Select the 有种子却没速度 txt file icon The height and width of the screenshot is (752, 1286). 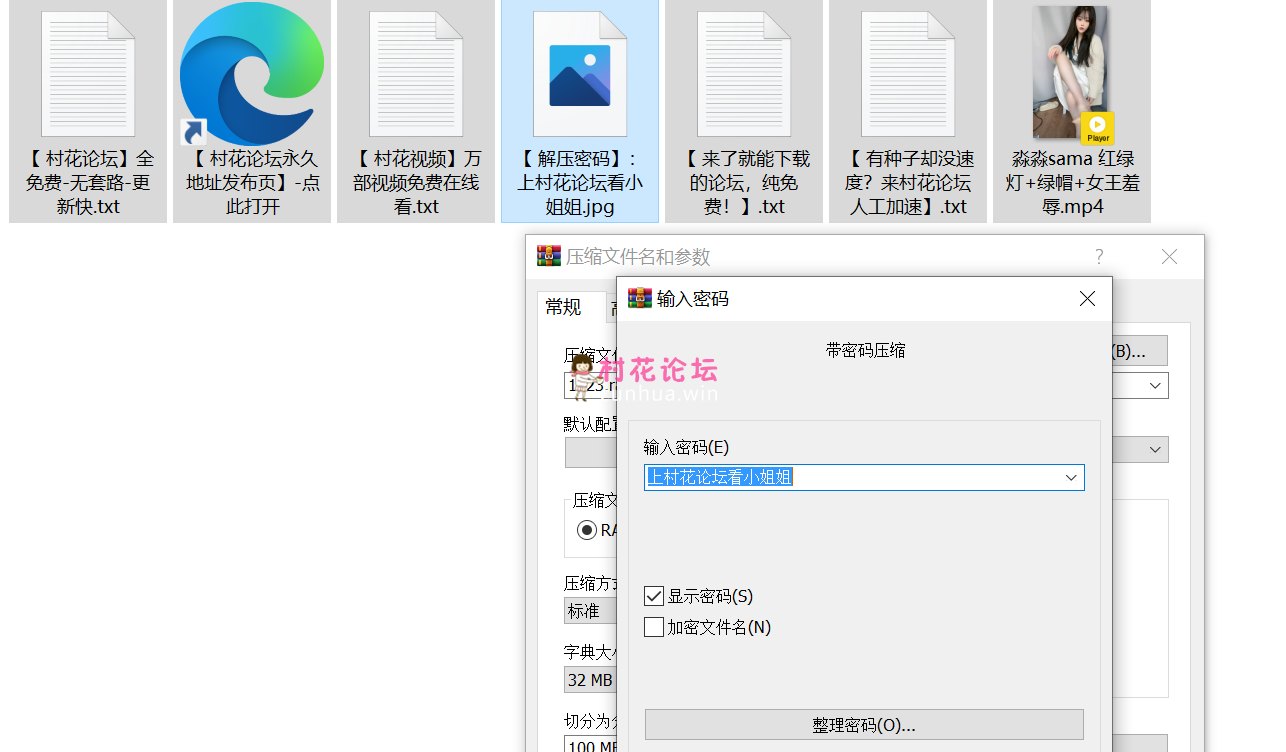pyautogui.click(x=908, y=74)
